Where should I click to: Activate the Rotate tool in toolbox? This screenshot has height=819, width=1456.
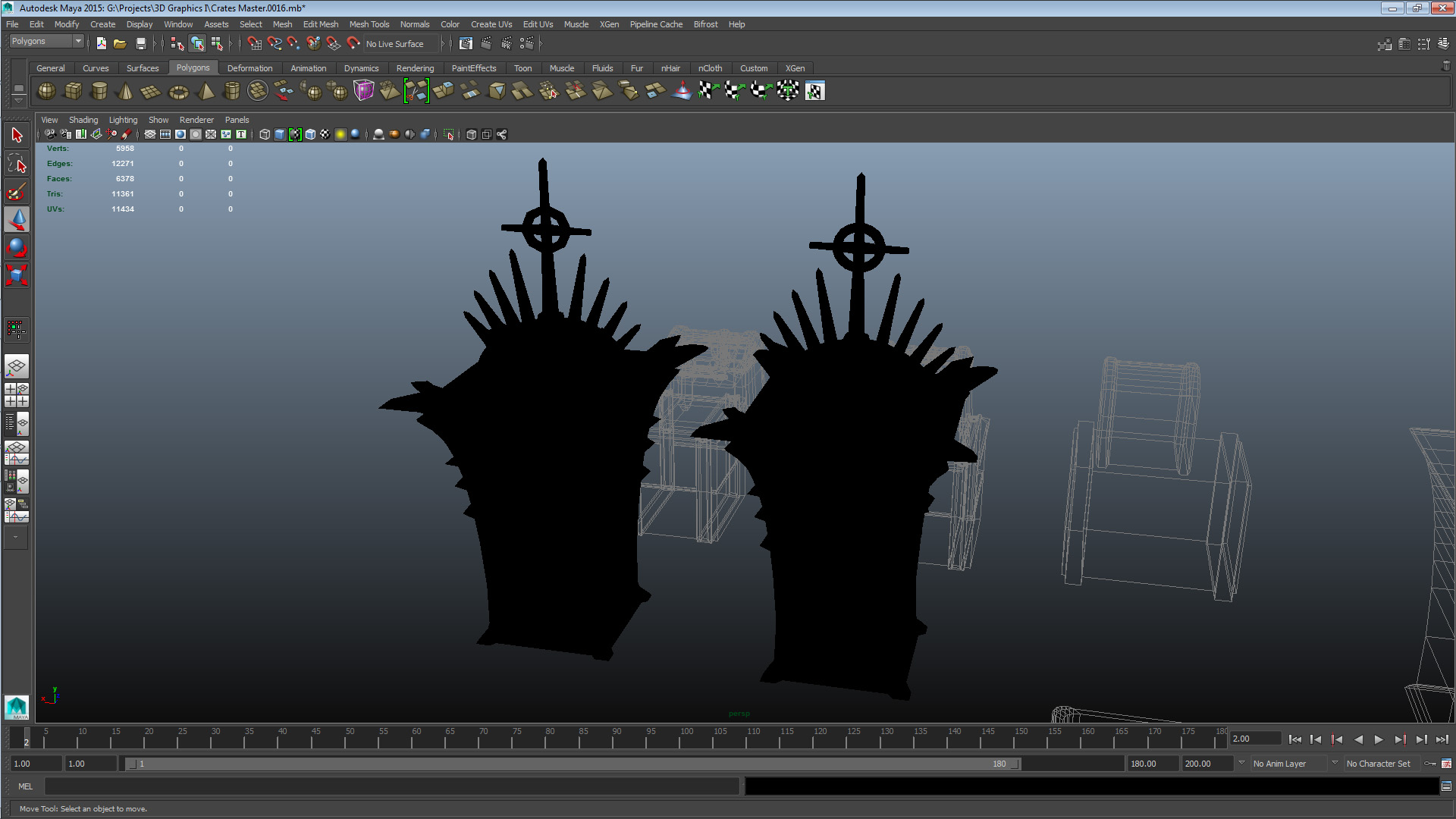[17, 247]
